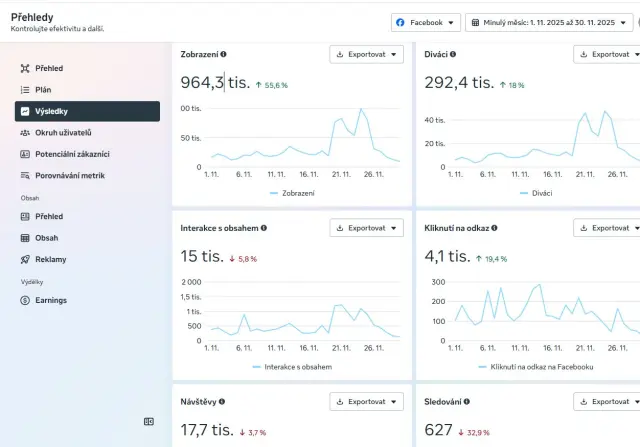Click the Earnings dollar icon

pos(26,300)
